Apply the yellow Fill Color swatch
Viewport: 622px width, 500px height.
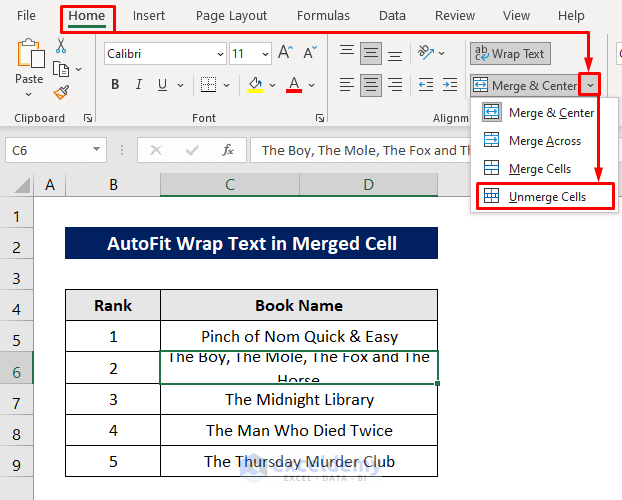pos(255,85)
